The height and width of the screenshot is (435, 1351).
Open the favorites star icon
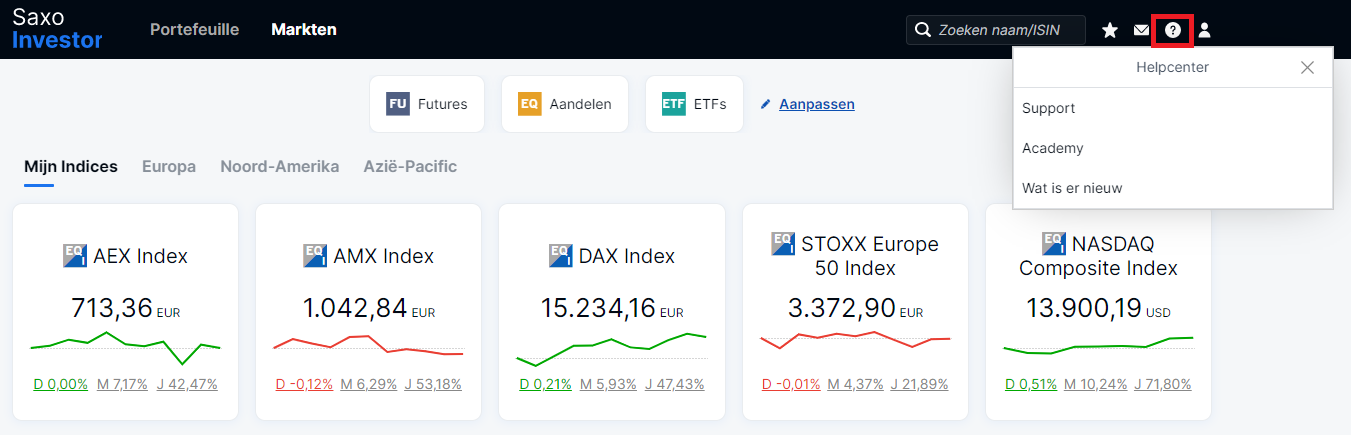click(x=1110, y=30)
